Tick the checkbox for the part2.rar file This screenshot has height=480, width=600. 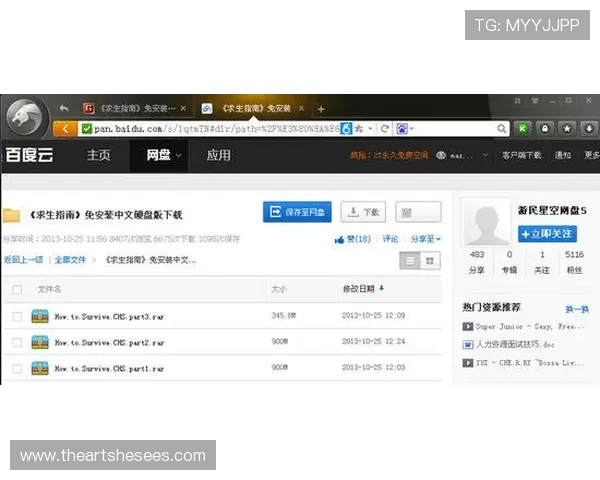click(17, 343)
